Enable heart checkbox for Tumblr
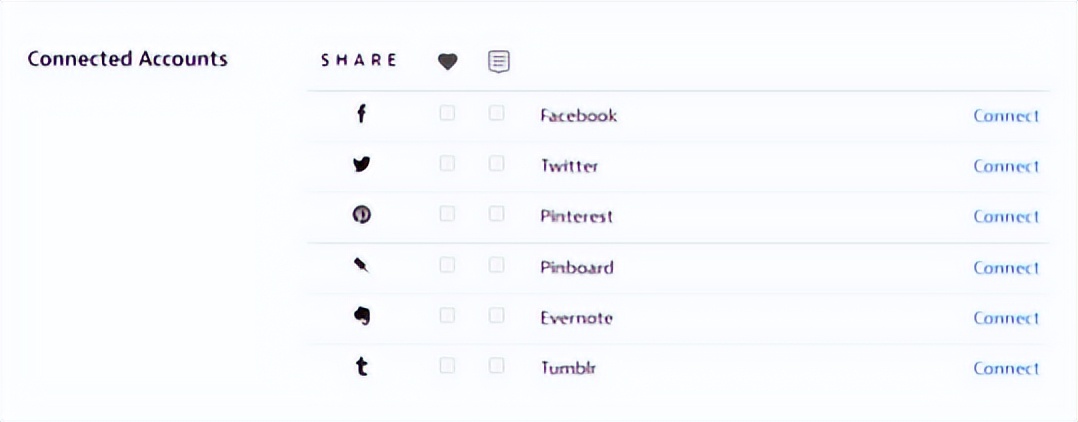Image resolution: width=1078 pixels, height=422 pixels. click(447, 366)
